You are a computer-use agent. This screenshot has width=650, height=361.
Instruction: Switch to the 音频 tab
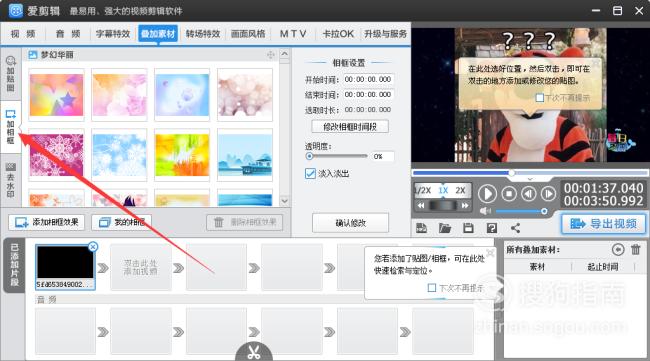[x=68, y=34]
